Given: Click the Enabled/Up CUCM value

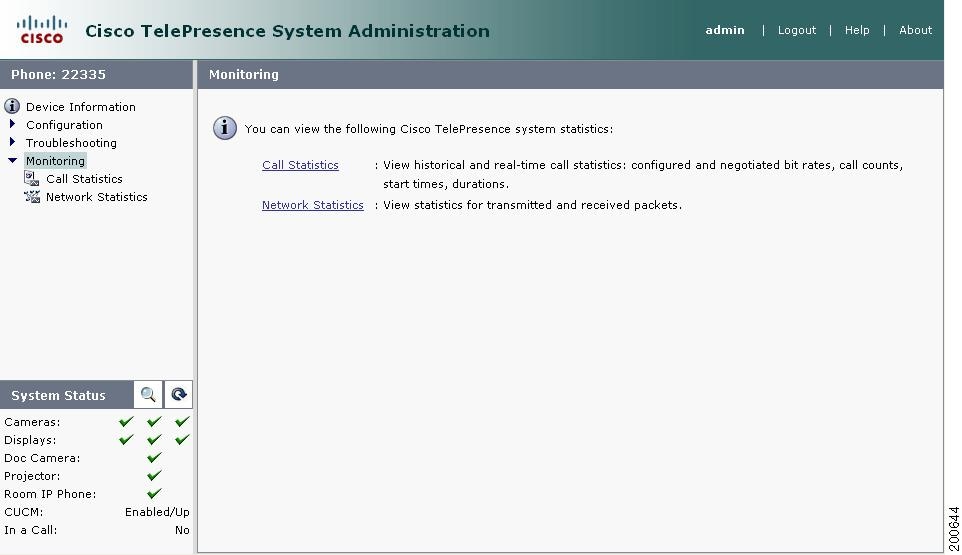Looking at the screenshot, I should click(x=157, y=512).
